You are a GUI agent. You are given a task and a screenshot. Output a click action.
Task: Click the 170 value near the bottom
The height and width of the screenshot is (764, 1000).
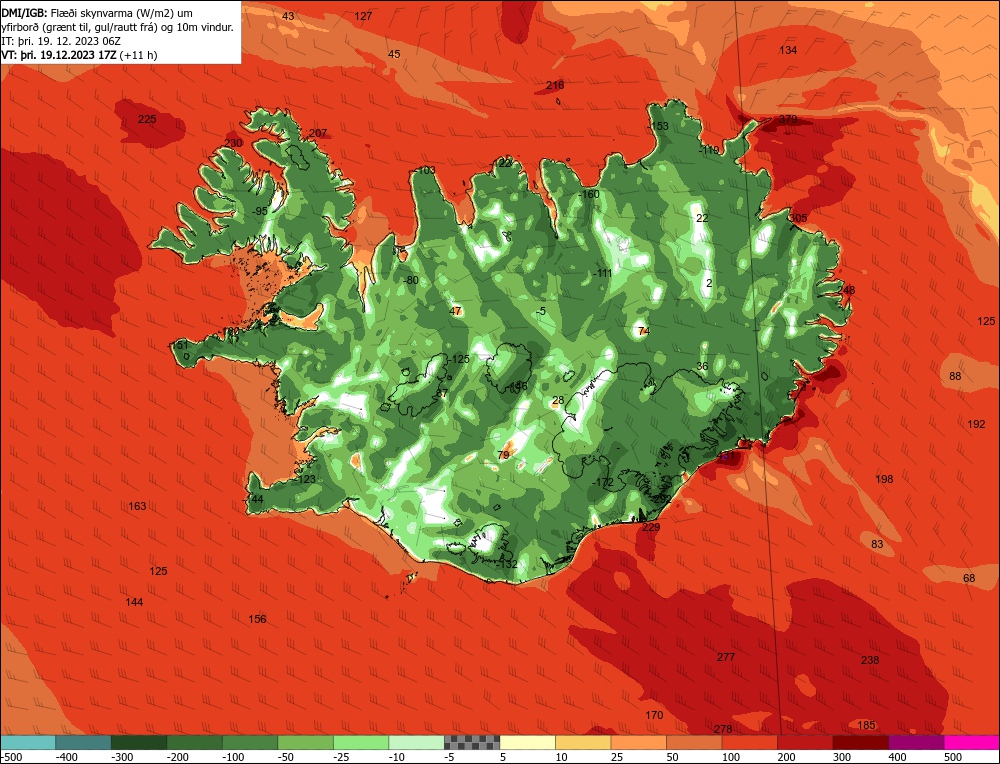point(654,715)
